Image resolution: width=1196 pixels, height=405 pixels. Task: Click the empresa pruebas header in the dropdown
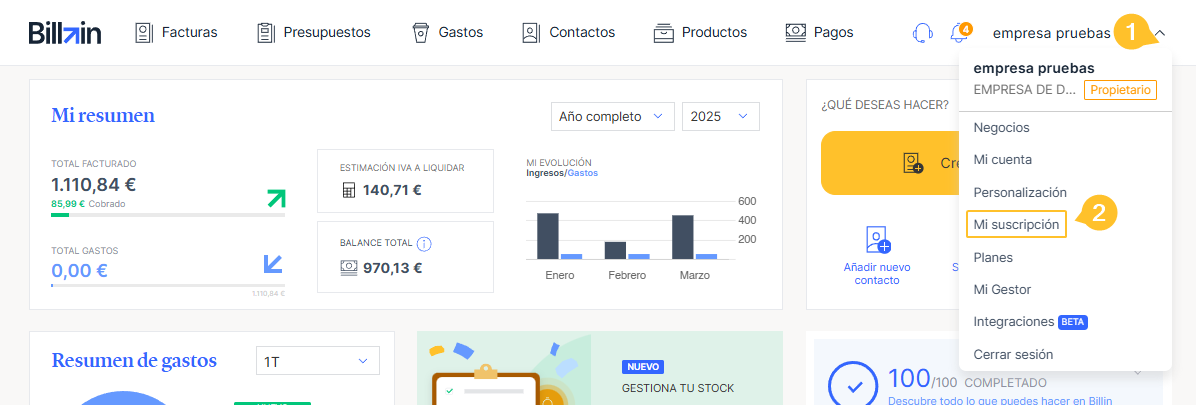click(x=1034, y=69)
